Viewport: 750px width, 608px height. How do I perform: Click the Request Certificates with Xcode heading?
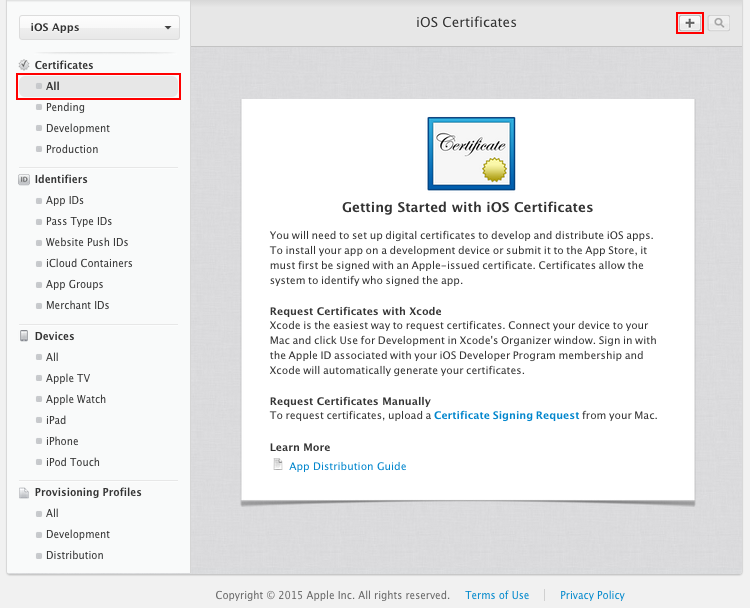pyautogui.click(x=355, y=311)
